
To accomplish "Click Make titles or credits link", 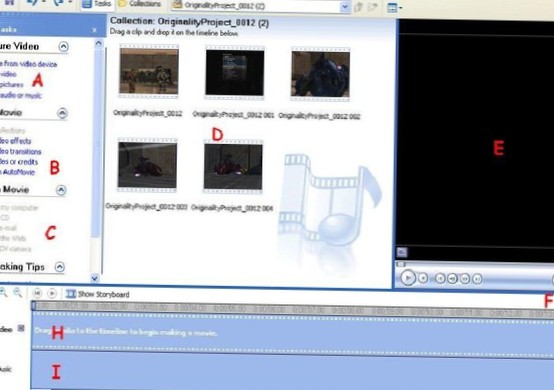I will tap(19, 162).
